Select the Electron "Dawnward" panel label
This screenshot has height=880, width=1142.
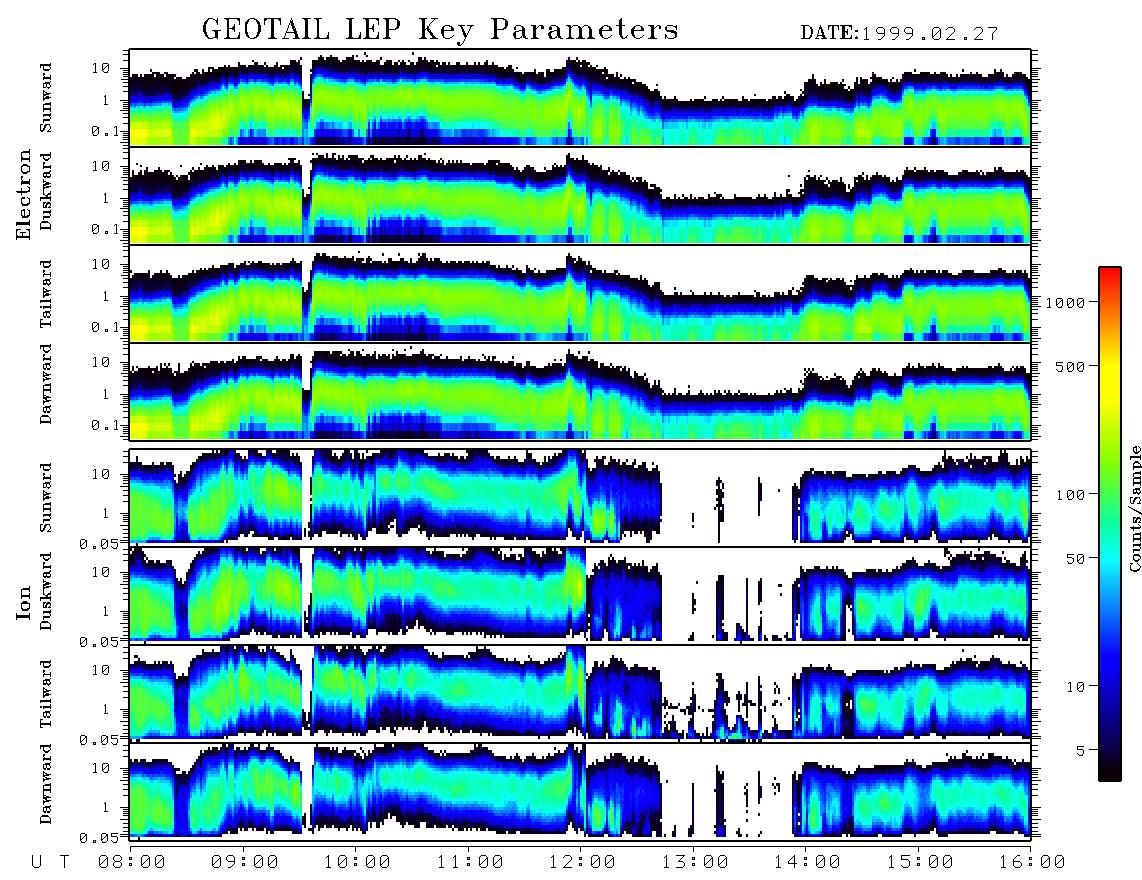click(x=46, y=384)
